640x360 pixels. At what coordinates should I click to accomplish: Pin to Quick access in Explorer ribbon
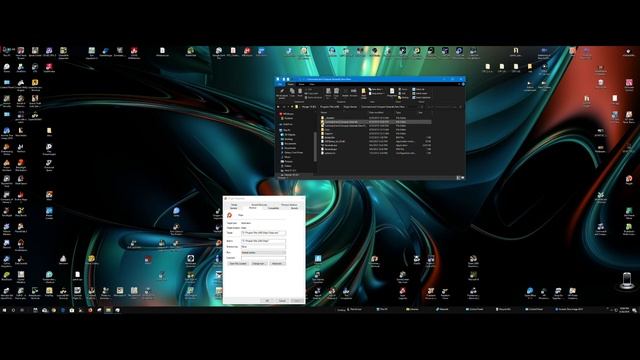point(282,93)
